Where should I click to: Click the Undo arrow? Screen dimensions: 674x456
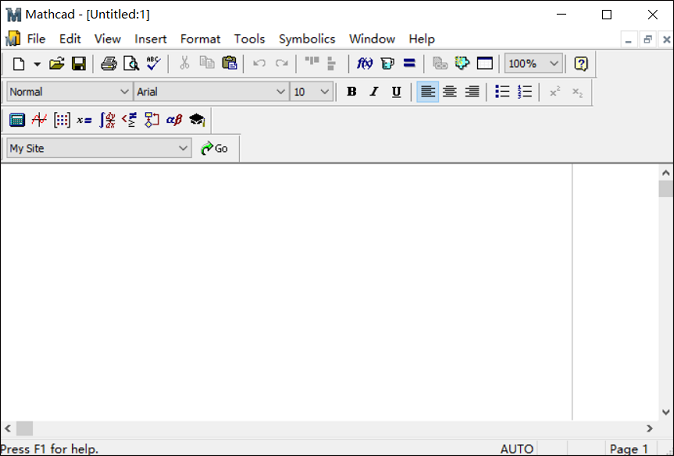point(259,63)
